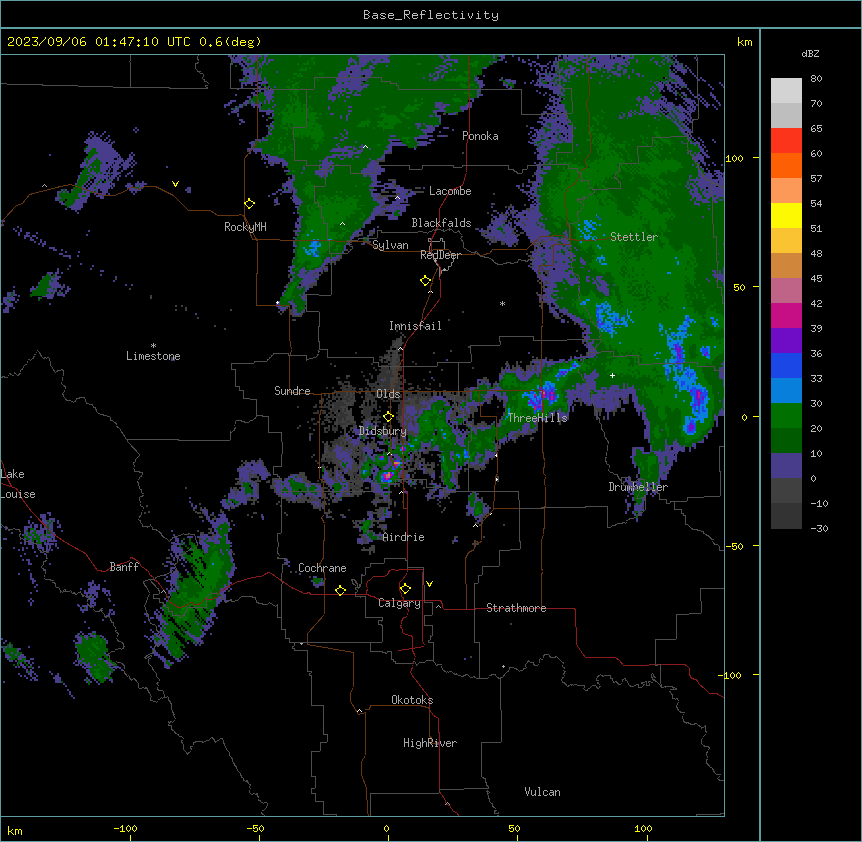862x842 pixels.
Task: Click the white plus marker south of Stettler
Action: [x=612, y=375]
